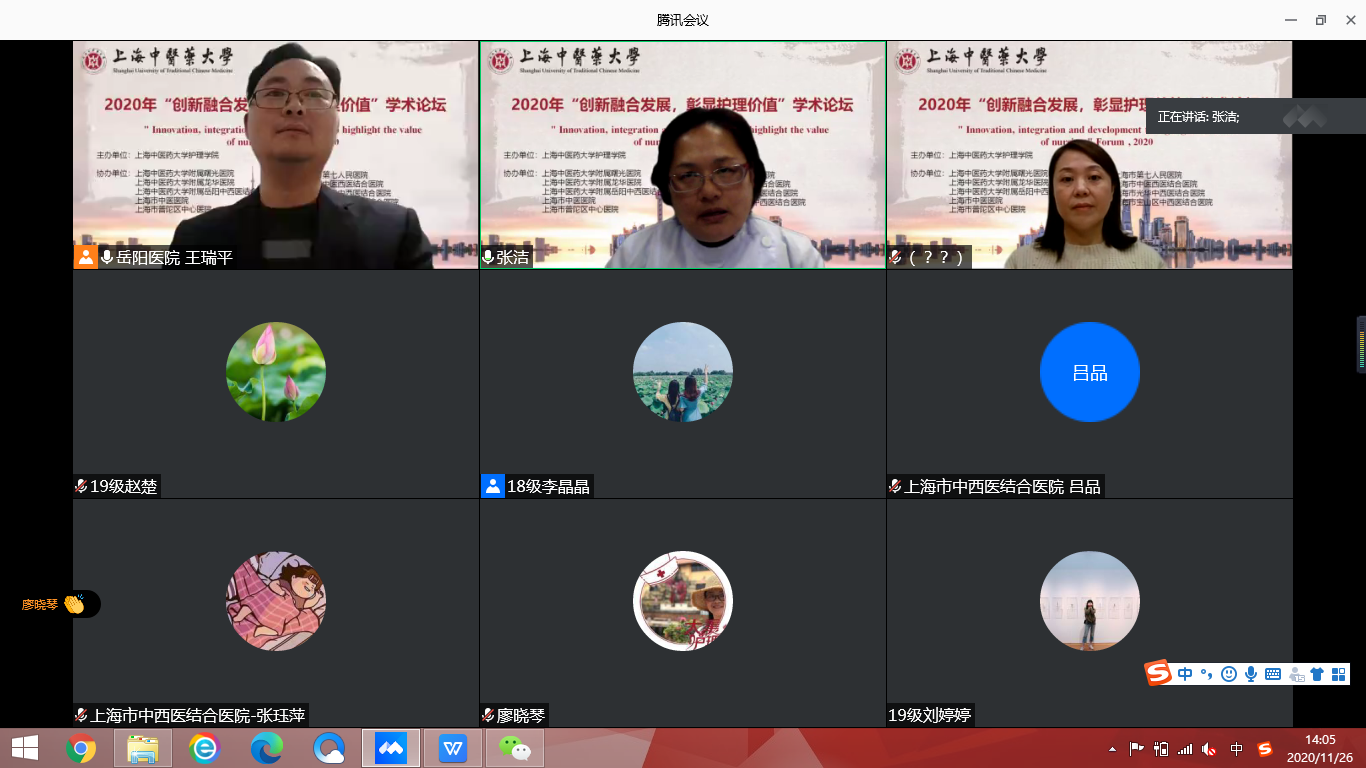Open the Sogou emoji smiley panel
Viewport: 1366px width, 768px height.
click(1229, 674)
